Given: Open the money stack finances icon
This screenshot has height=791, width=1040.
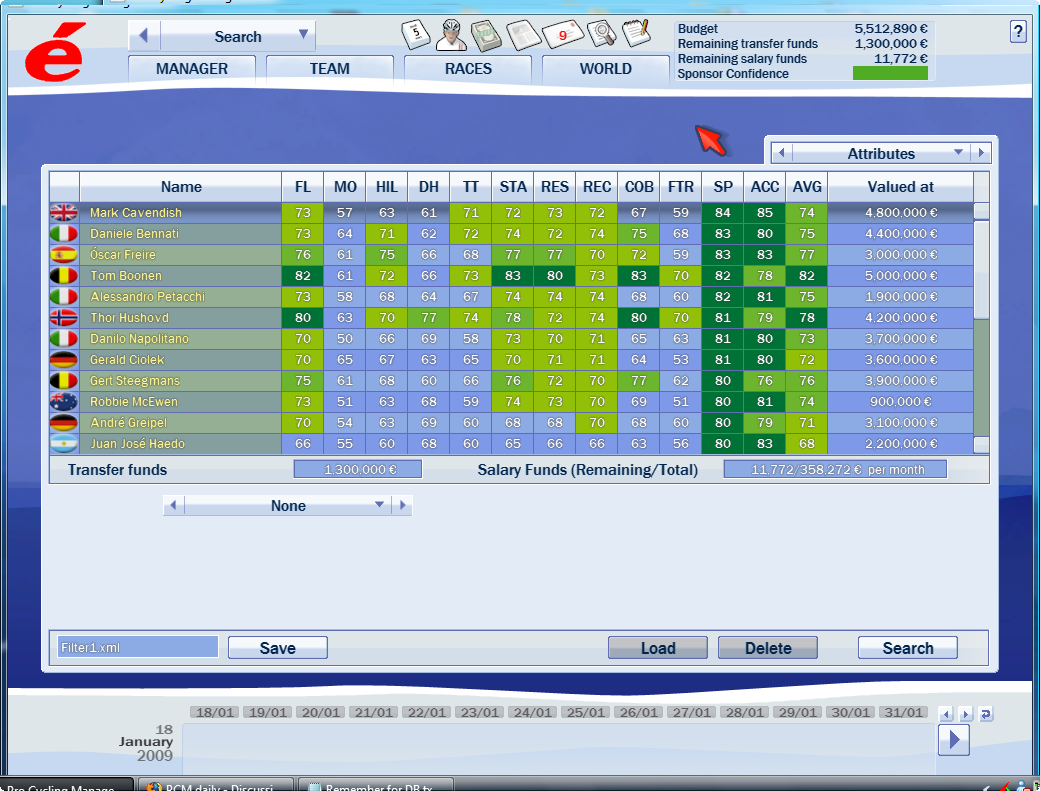Looking at the screenshot, I should (x=487, y=35).
